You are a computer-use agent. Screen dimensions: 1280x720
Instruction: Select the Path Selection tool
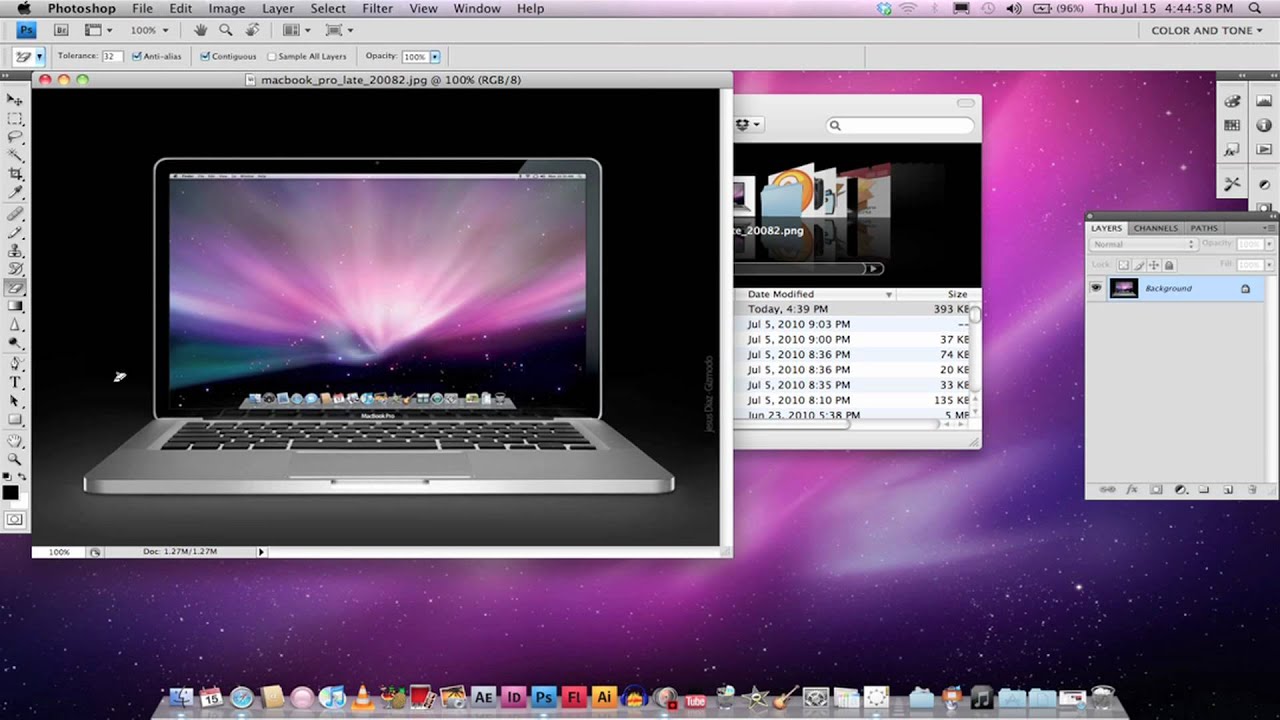pos(15,401)
